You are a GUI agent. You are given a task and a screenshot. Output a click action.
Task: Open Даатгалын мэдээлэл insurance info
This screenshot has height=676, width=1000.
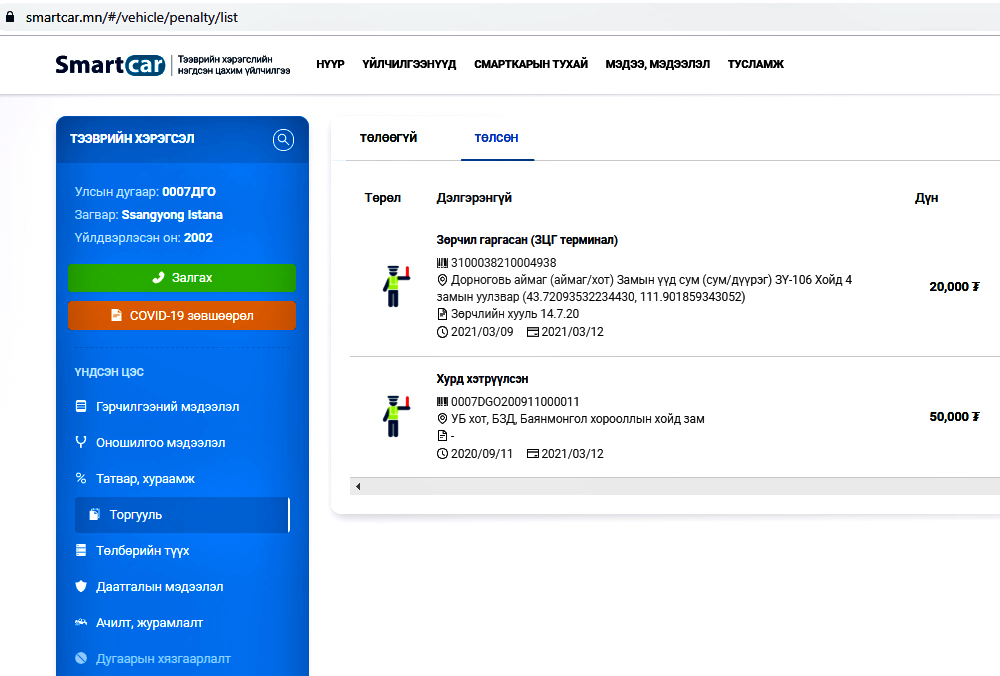(x=159, y=587)
